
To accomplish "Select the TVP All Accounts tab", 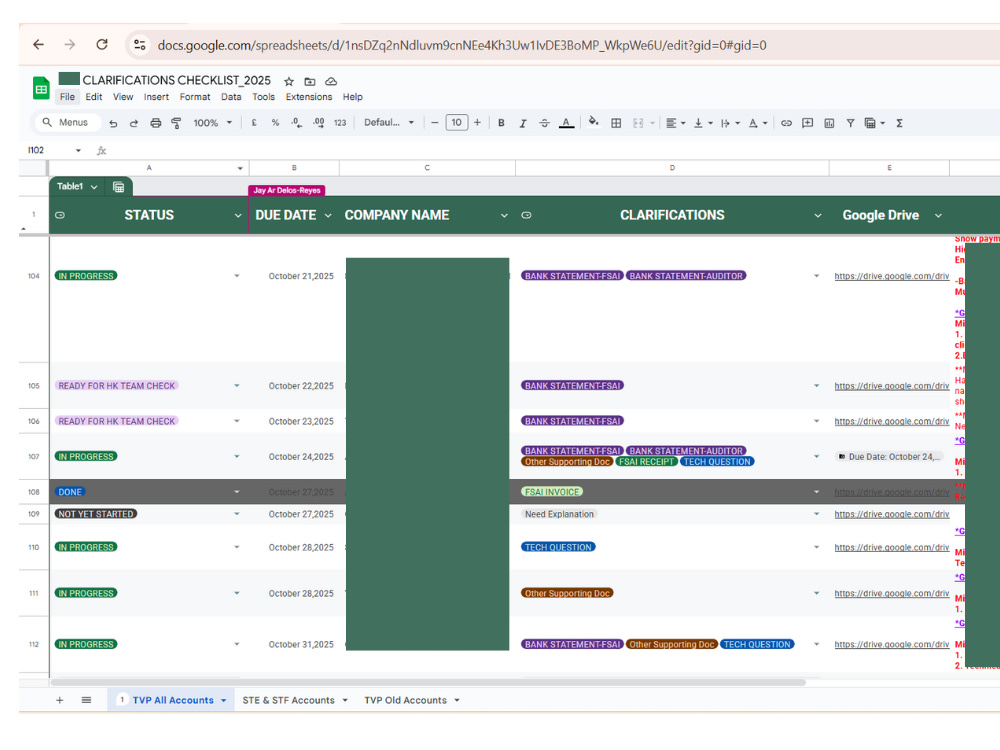I will [173, 700].
